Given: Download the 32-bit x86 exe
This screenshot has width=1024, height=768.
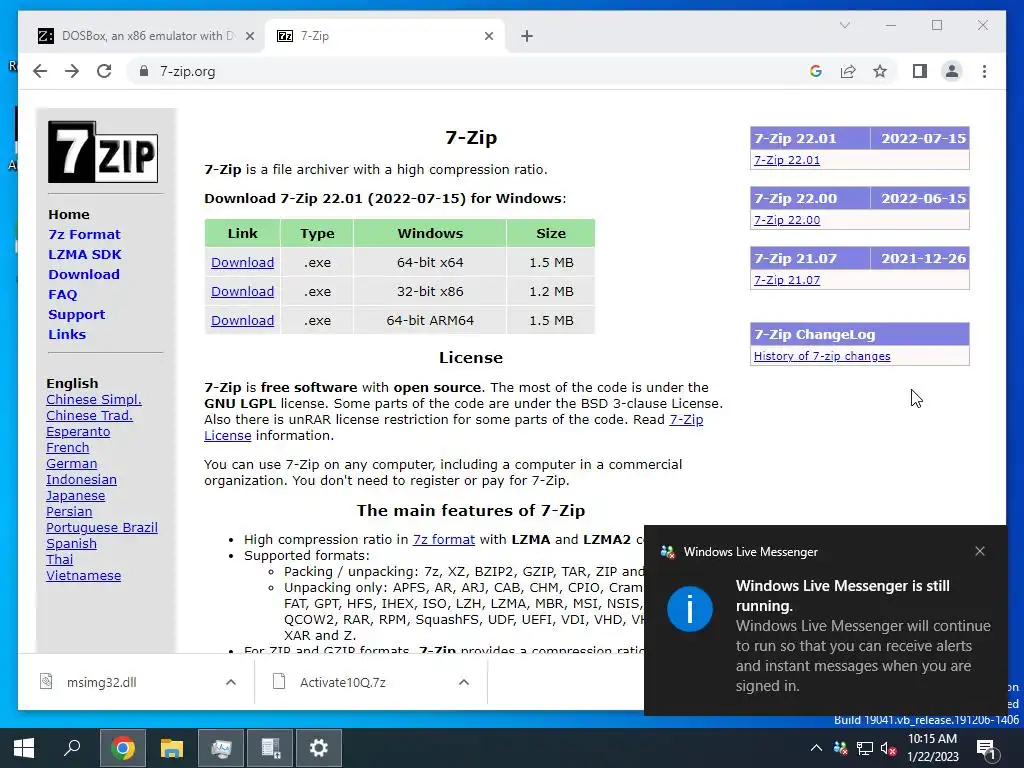Looking at the screenshot, I should [242, 291].
